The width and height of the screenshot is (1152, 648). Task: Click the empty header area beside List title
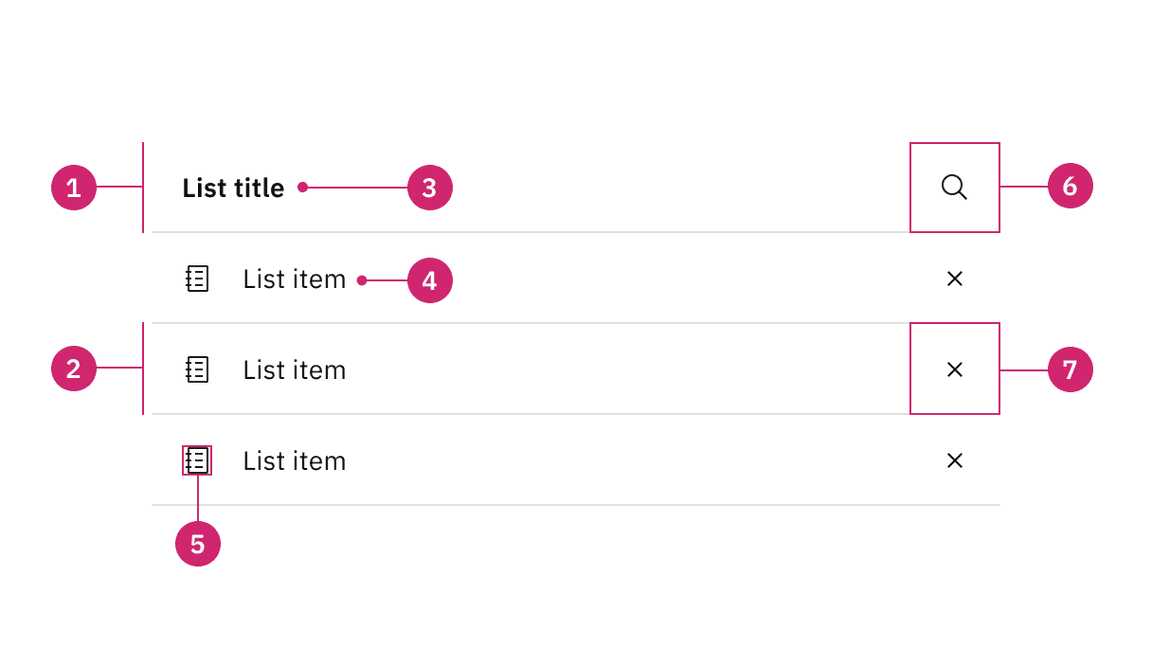pyautogui.click(x=680, y=187)
